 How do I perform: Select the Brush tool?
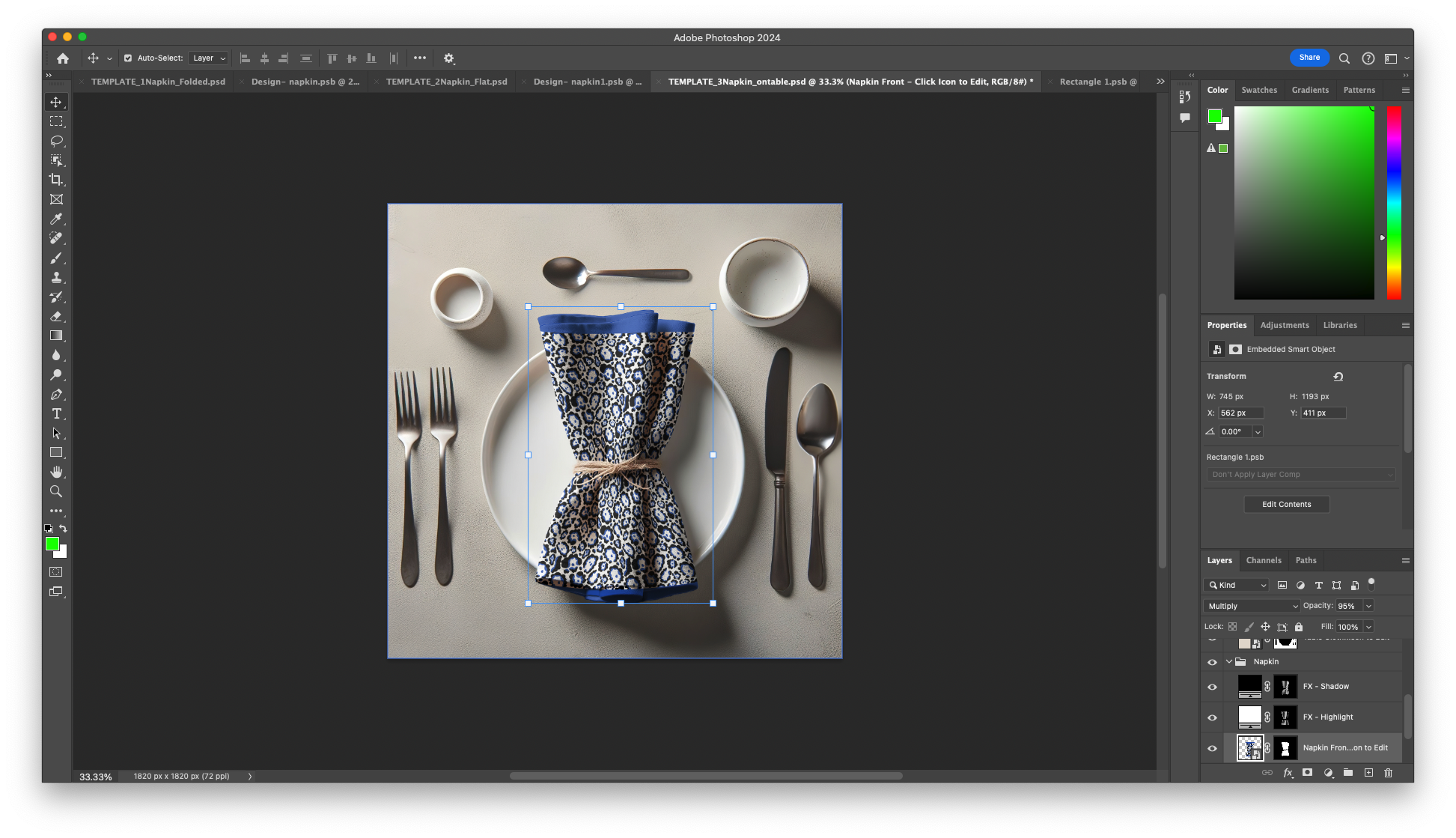point(56,258)
